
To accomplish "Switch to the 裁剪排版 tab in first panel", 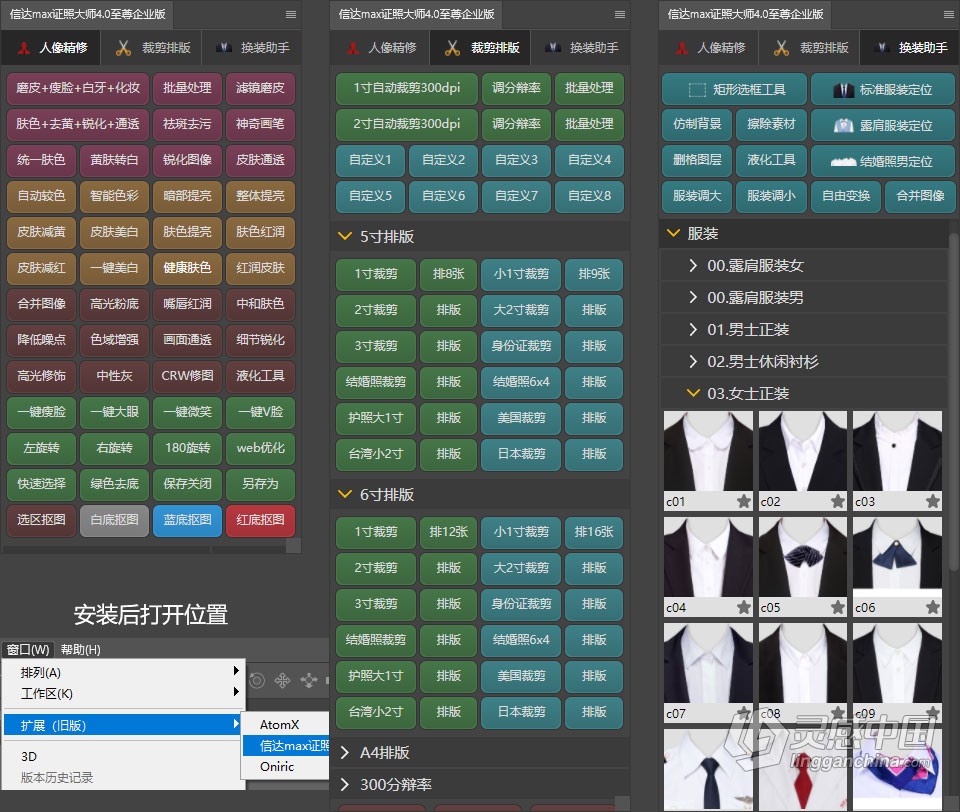I will pyautogui.click(x=153, y=48).
